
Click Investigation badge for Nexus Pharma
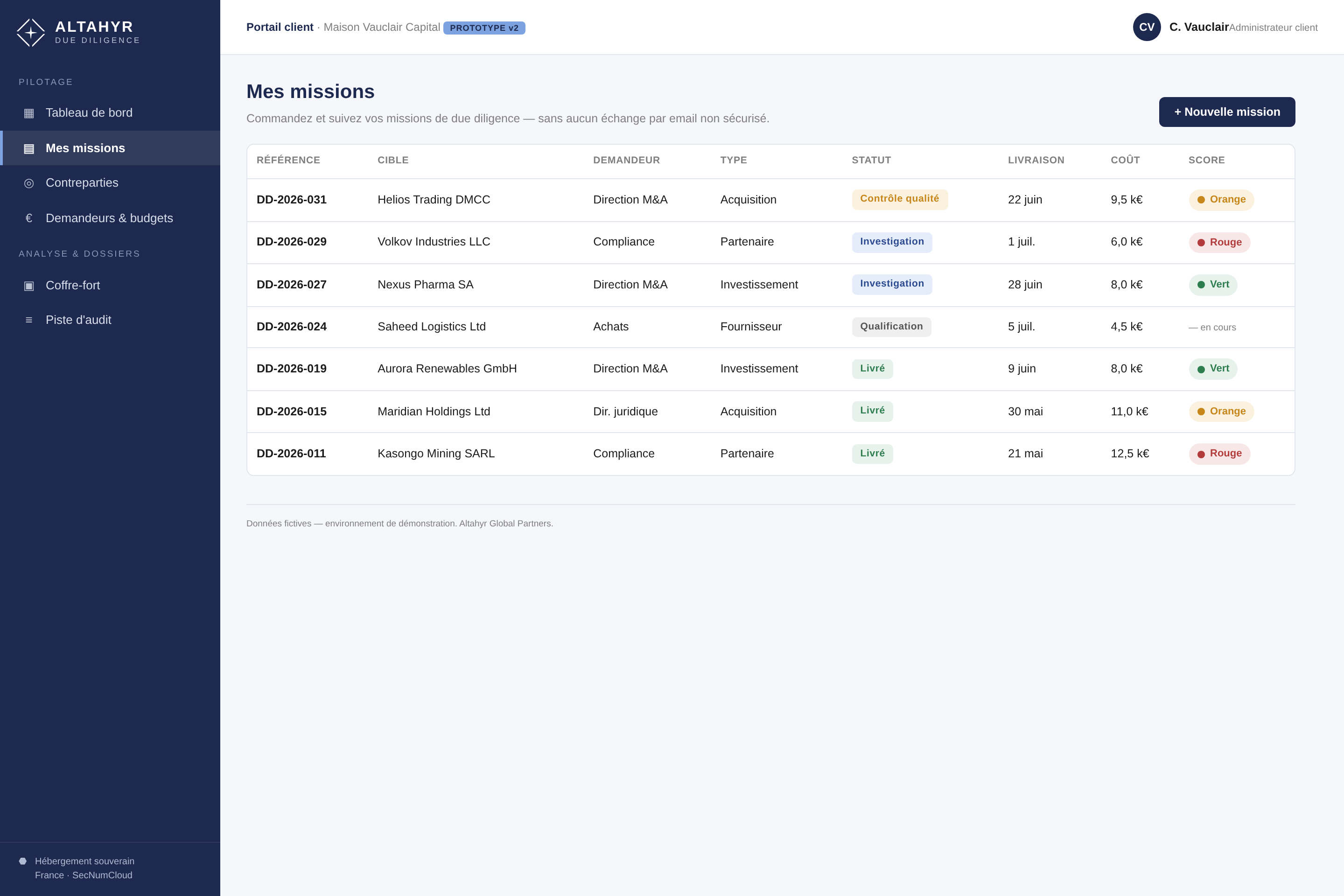tap(892, 285)
